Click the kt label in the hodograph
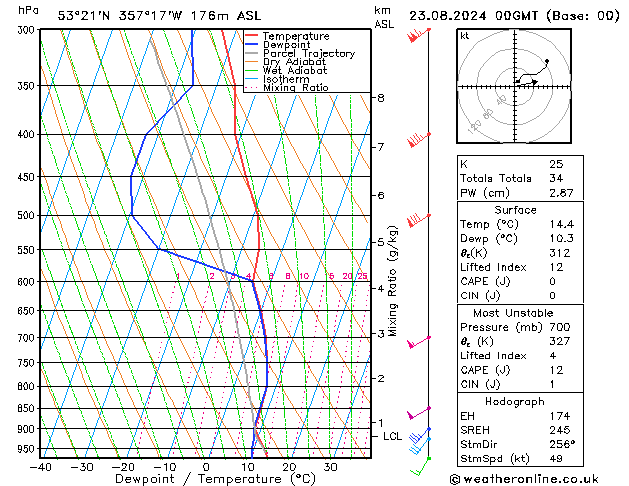 pos(465,36)
